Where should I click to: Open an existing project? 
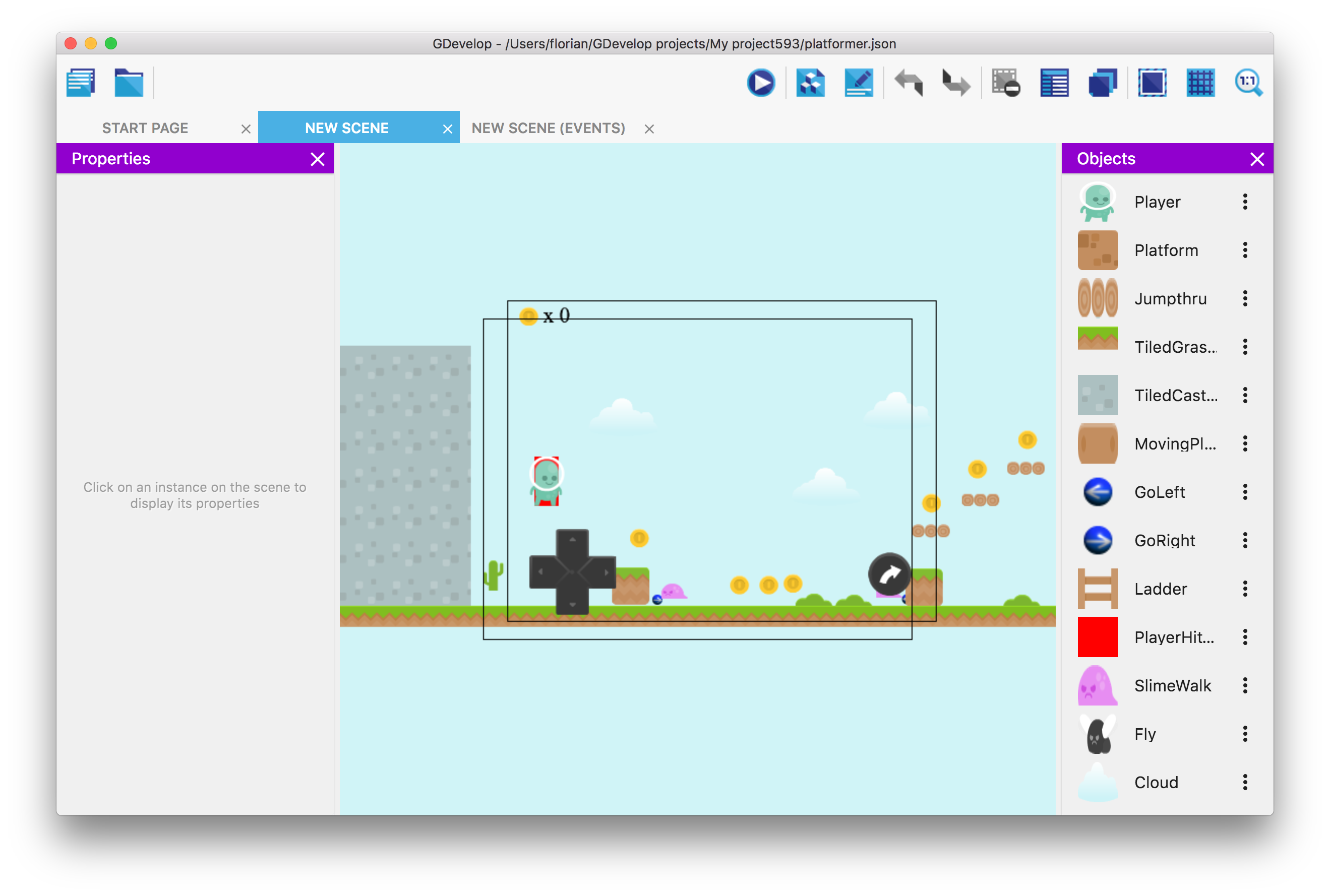[129, 82]
